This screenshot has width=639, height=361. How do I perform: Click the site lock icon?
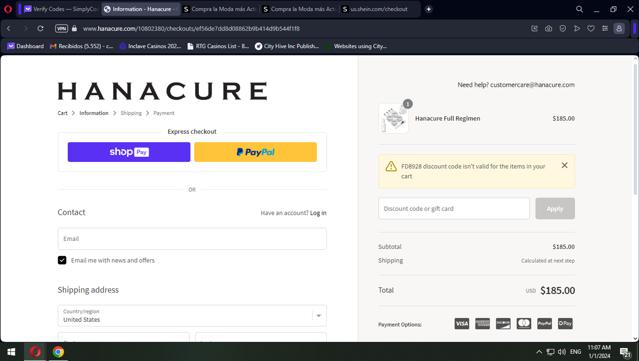pos(74,29)
